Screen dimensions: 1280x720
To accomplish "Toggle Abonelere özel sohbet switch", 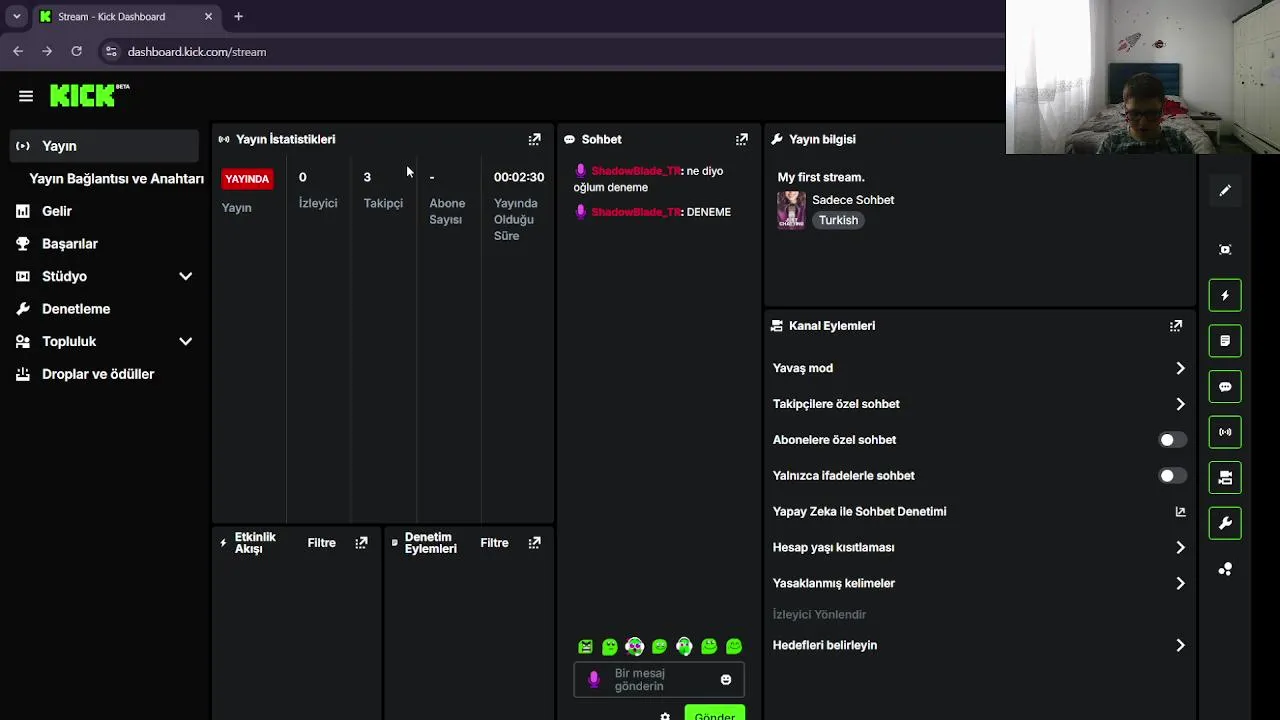I will click(x=1172, y=440).
